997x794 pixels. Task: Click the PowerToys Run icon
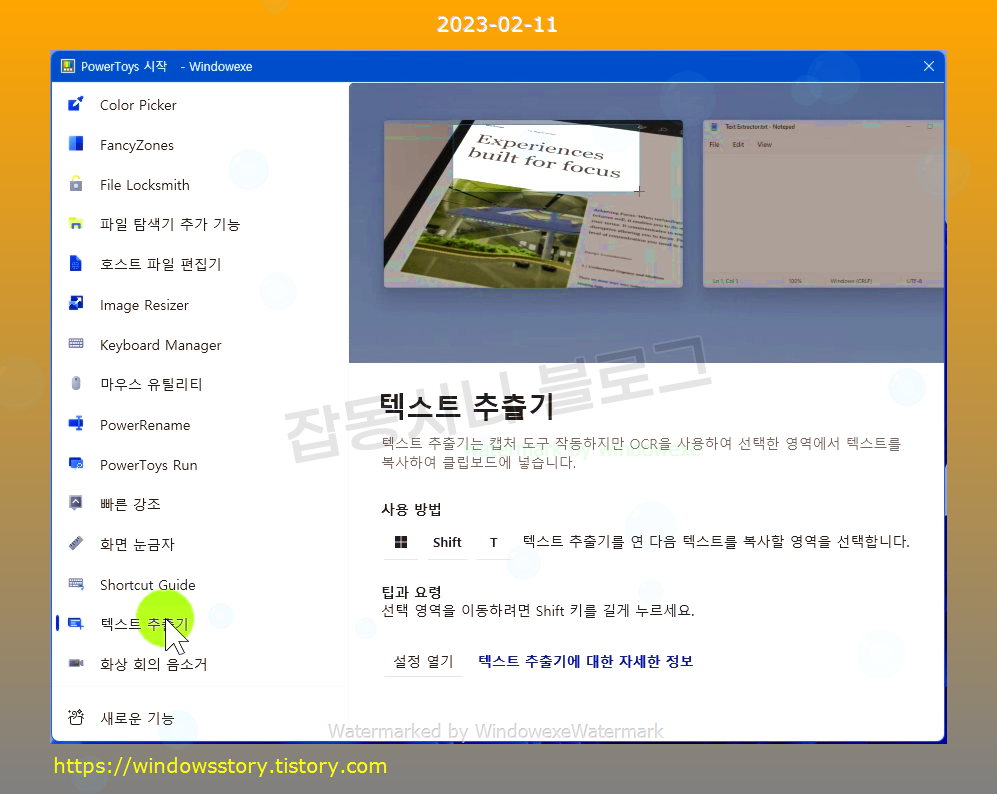pyautogui.click(x=76, y=463)
